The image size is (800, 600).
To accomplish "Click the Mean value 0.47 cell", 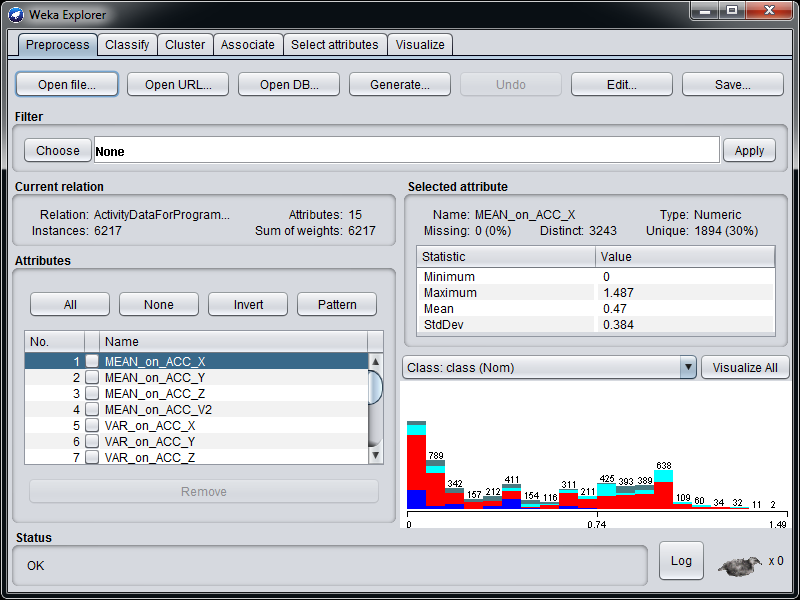I will coord(685,308).
